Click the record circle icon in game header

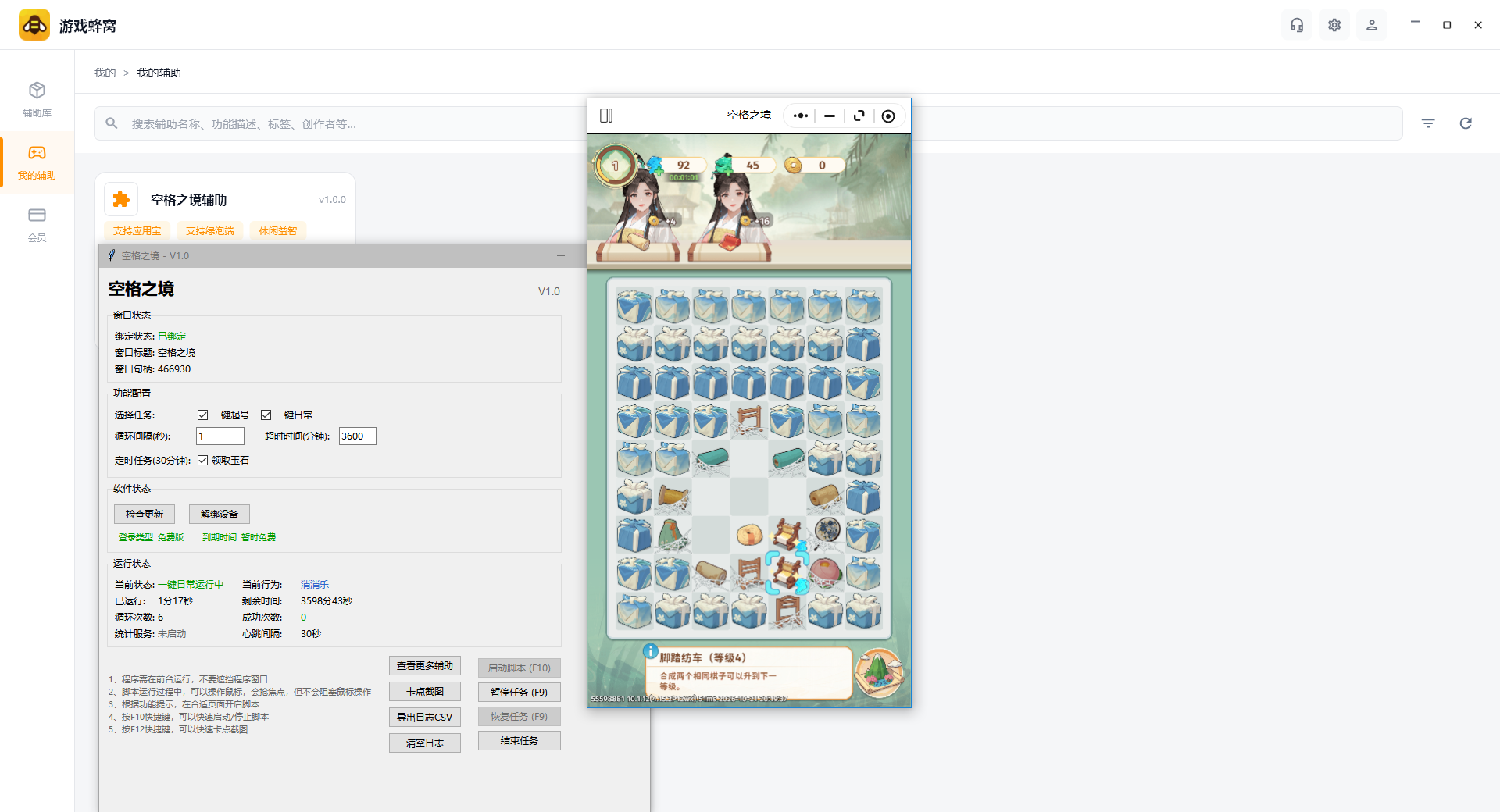pos(888,116)
